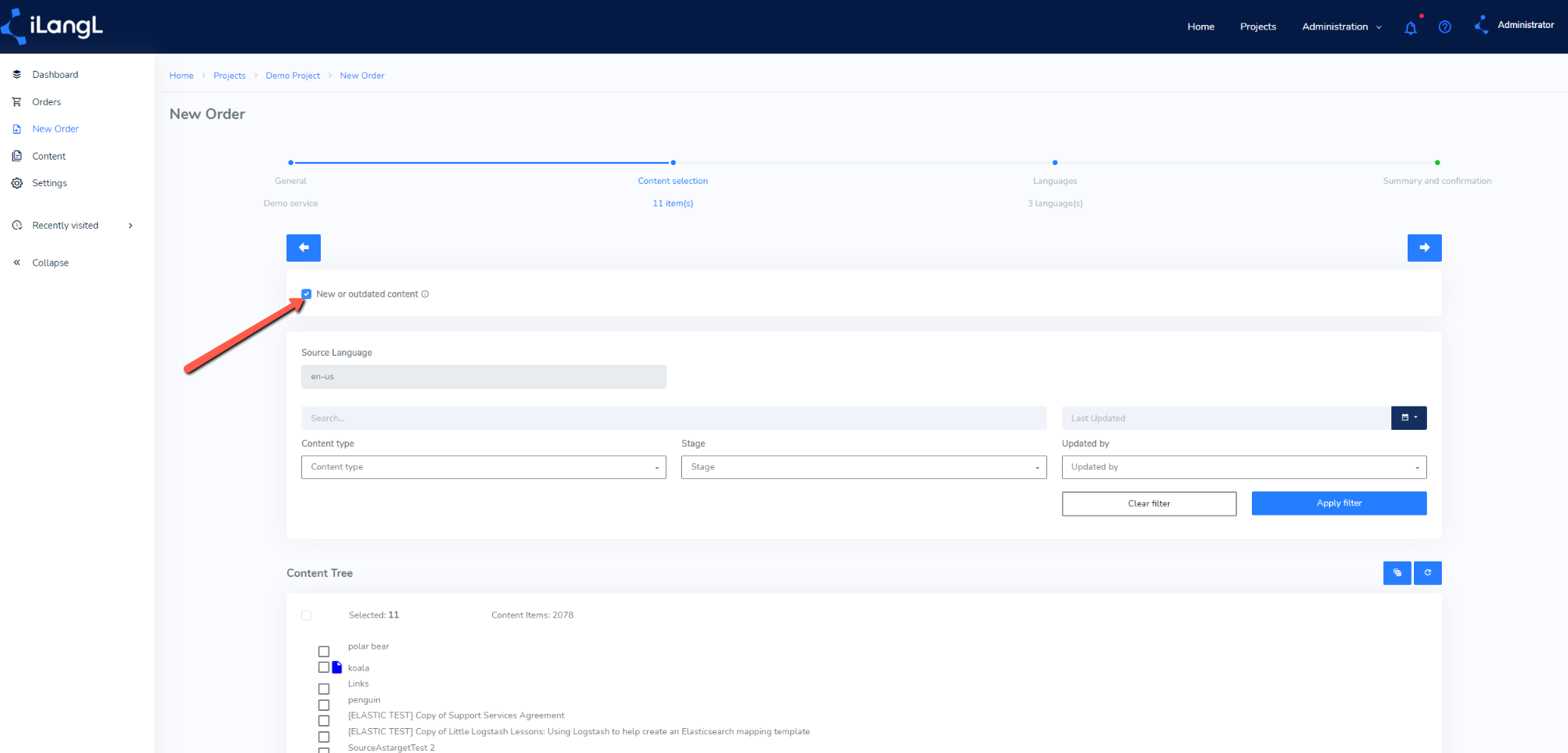Image resolution: width=1568 pixels, height=753 pixels.
Task: Click the Projects breadcrumb link
Action: click(230, 76)
